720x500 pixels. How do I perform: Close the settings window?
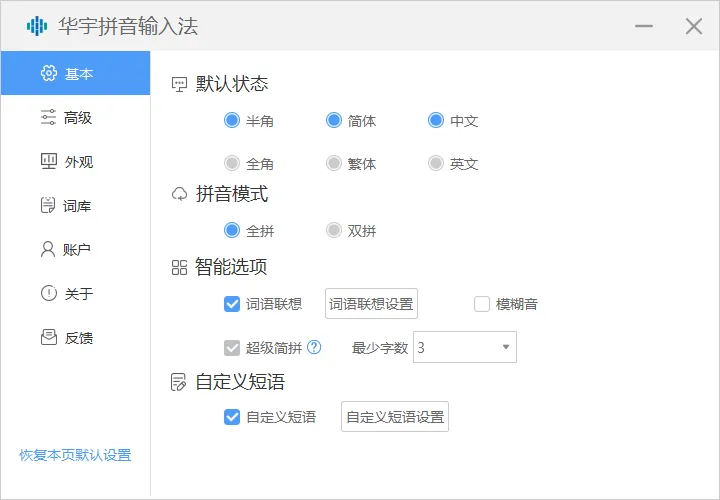[694, 26]
